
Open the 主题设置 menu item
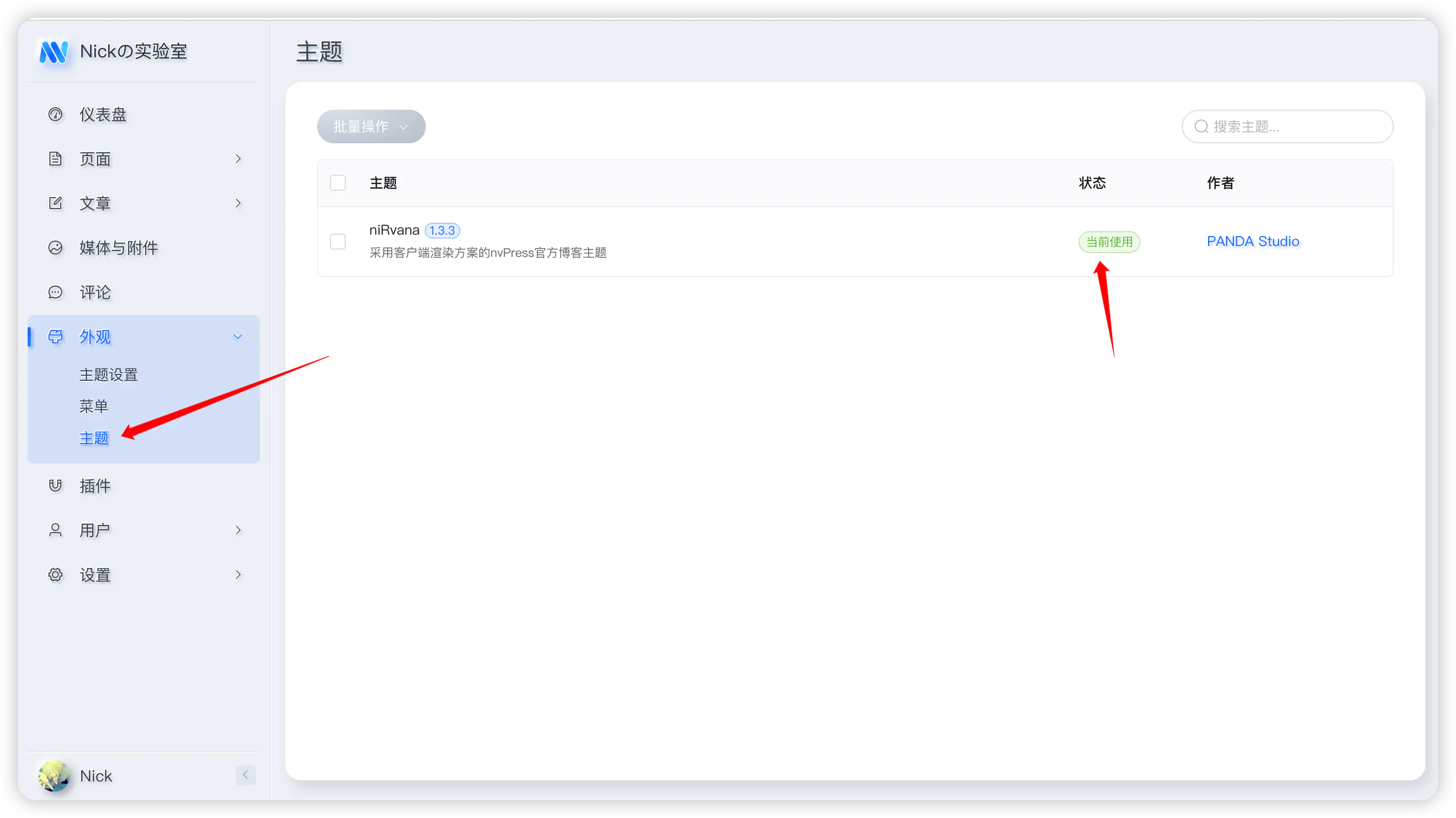click(109, 375)
